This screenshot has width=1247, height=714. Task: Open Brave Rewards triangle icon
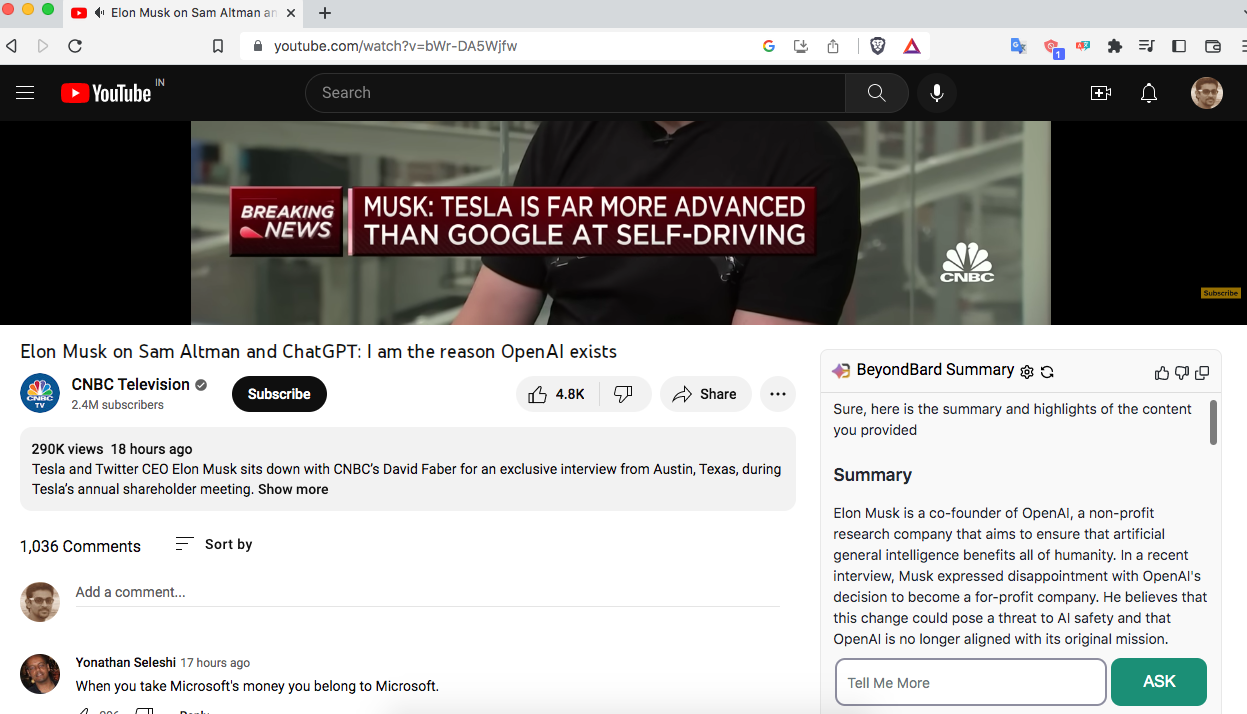tap(912, 46)
